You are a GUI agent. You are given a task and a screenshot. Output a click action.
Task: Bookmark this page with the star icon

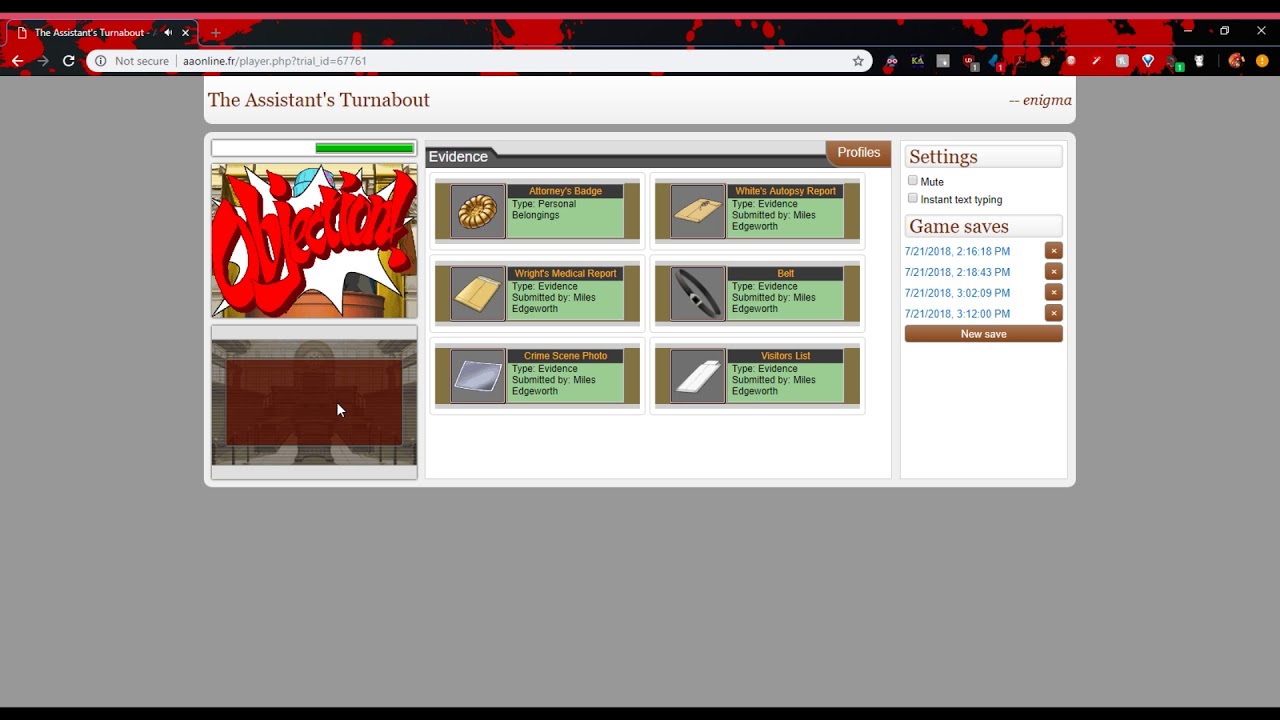(858, 61)
